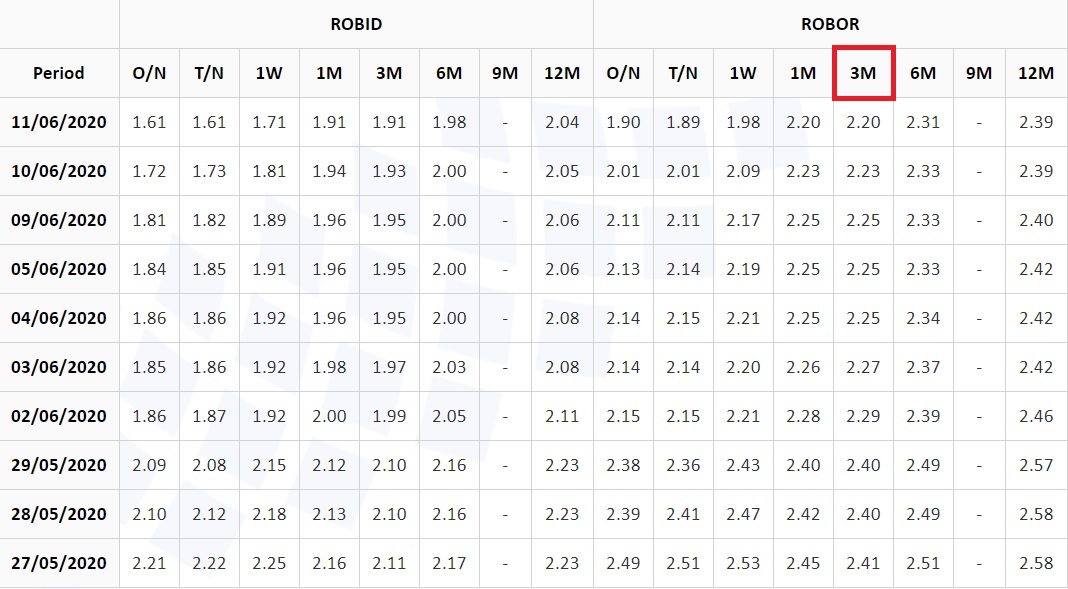The image size is (1068, 589).
Task: Select ROBOR 12M value for 28/05/2020
Action: pyautogui.click(x=1036, y=514)
